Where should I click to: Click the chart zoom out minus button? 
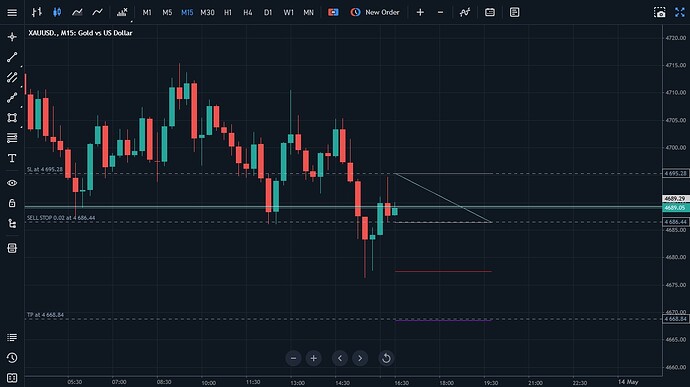(x=294, y=358)
